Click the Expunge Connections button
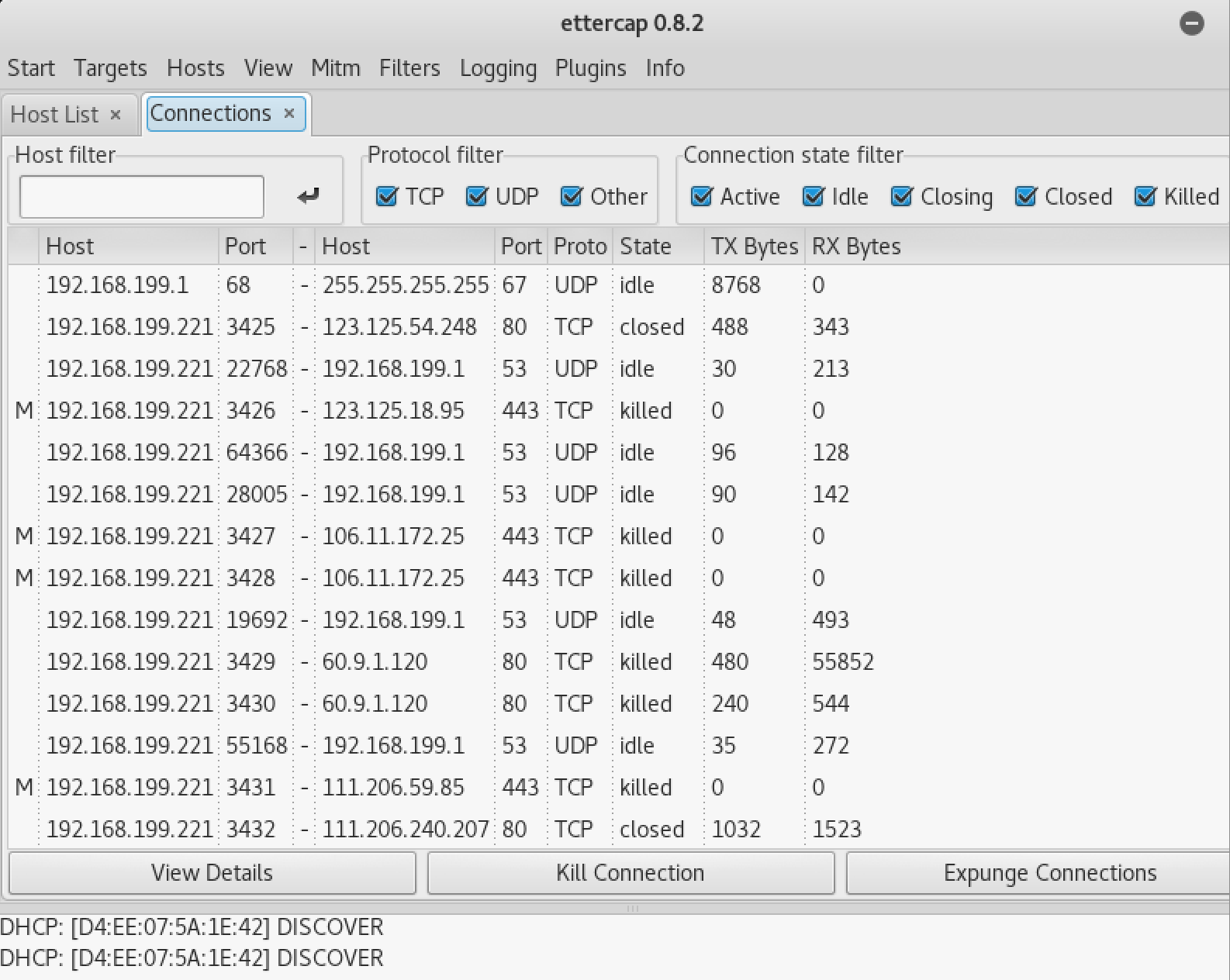This screenshot has height=980, width=1230. [x=1038, y=873]
